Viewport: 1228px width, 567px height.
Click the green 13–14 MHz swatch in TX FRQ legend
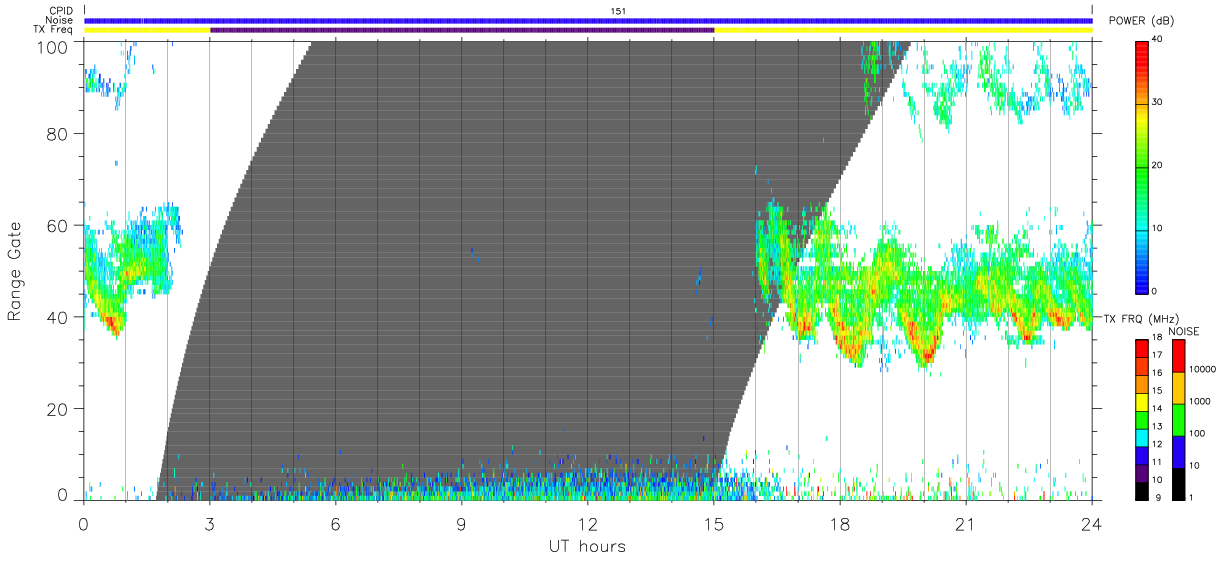pyautogui.click(x=1142, y=420)
